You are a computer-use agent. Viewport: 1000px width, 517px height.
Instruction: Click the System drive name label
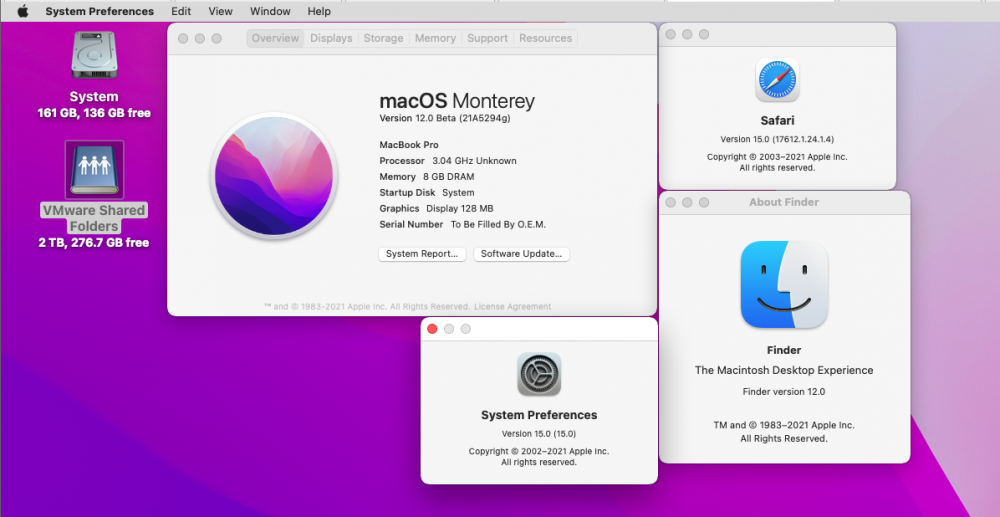[x=94, y=97]
